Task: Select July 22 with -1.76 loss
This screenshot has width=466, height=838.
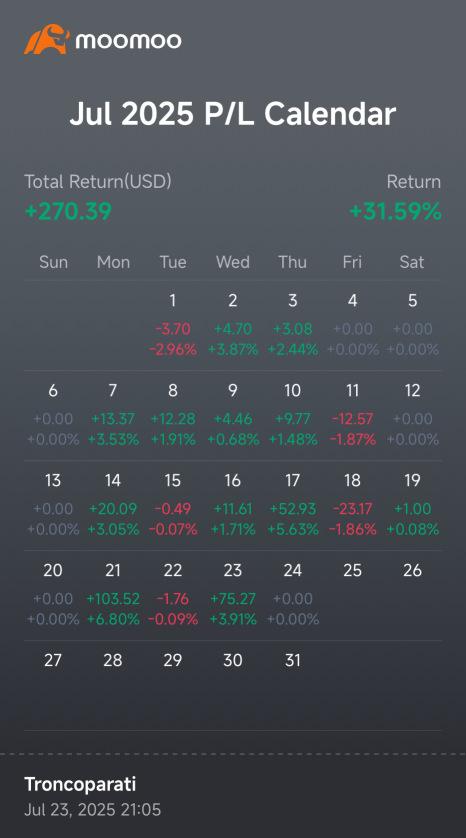Action: (x=173, y=595)
